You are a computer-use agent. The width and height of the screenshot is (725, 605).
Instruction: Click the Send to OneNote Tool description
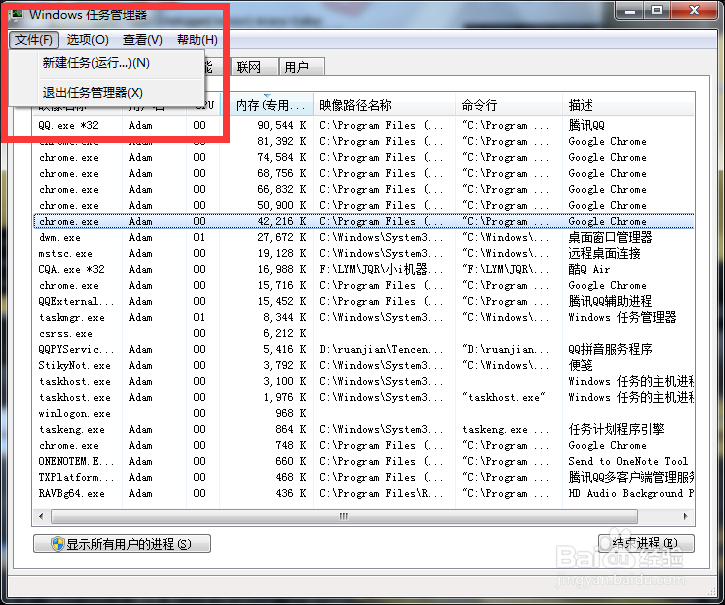tap(628, 462)
